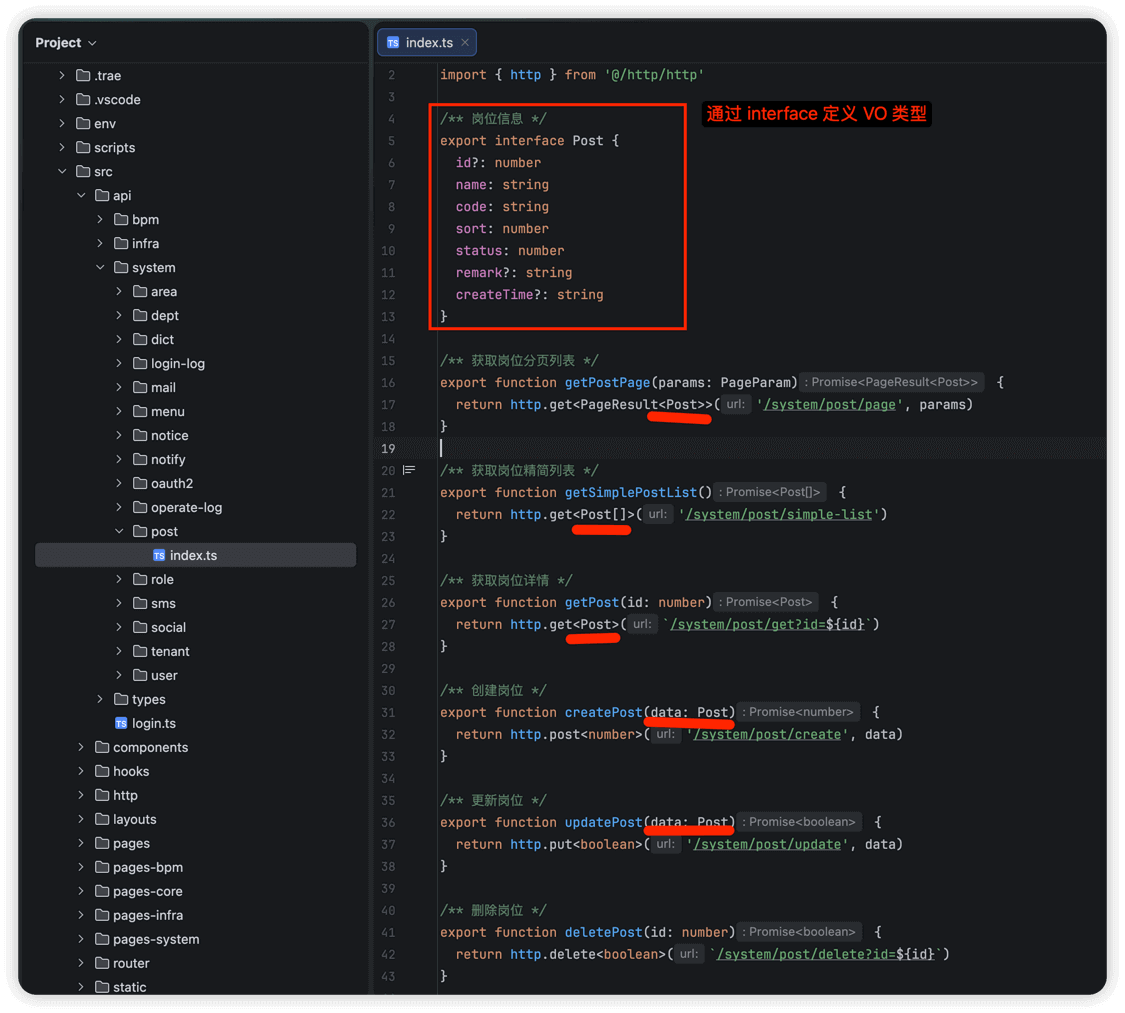This screenshot has height=1013, width=1125.
Task: Collapse the src folder
Action: coord(62,171)
